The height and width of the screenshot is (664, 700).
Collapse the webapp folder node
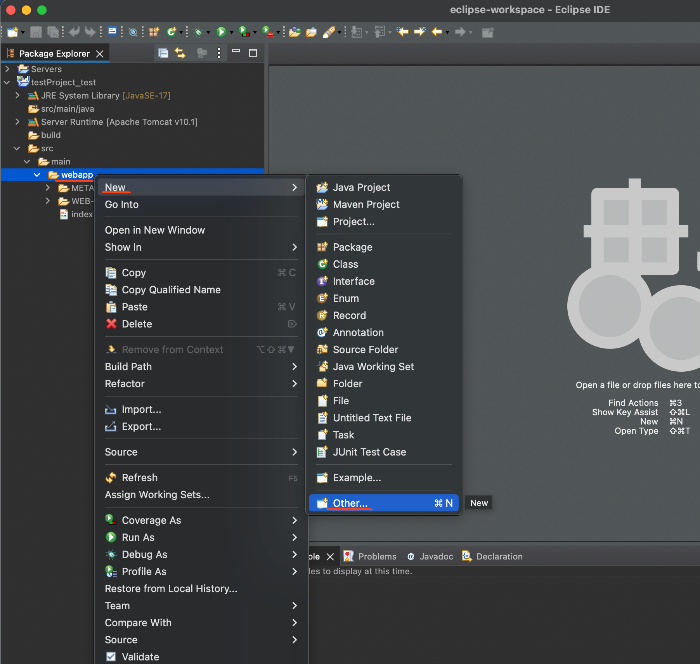tap(37, 175)
